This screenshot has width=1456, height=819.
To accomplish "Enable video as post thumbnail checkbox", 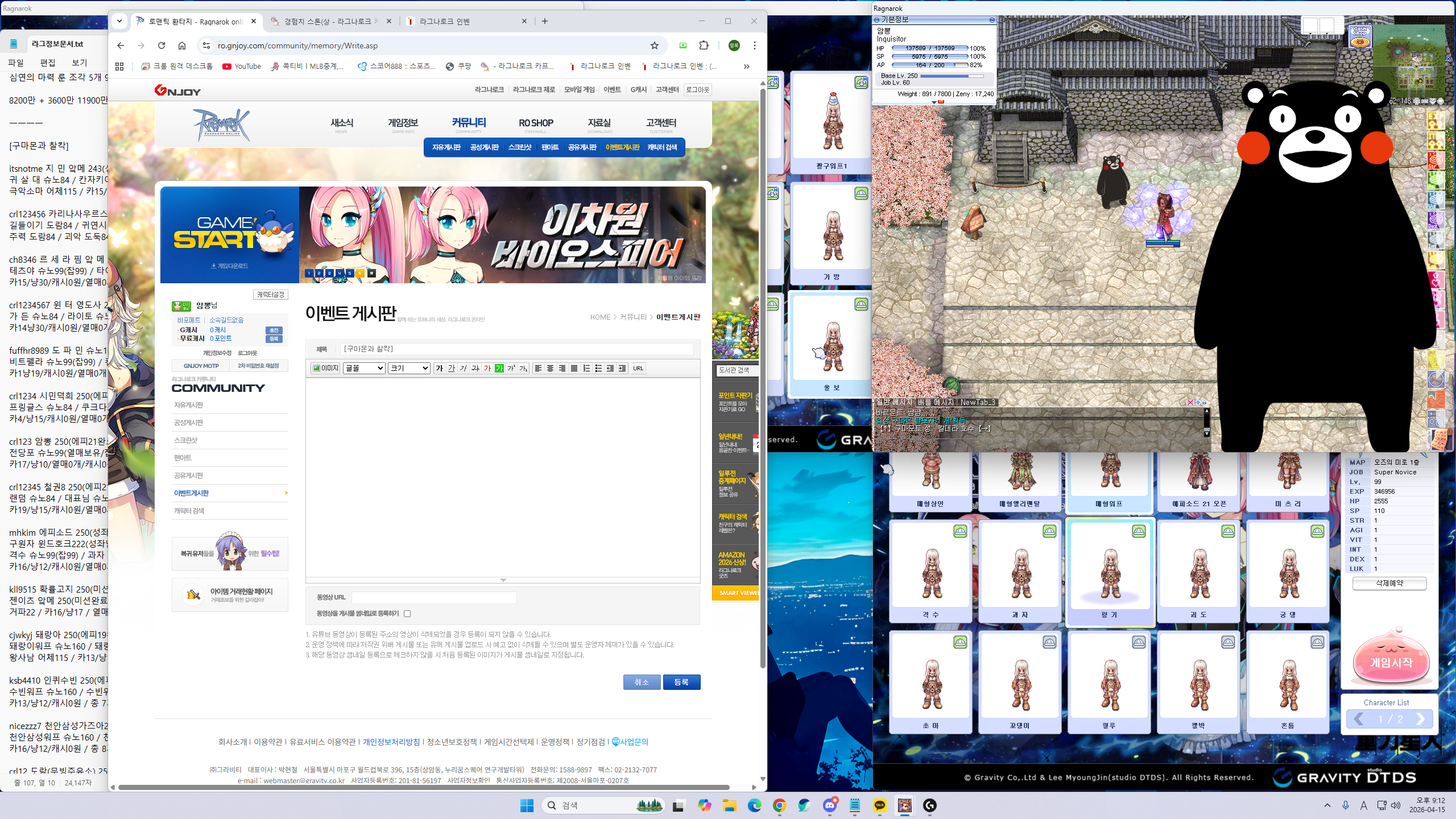I will point(407,614).
